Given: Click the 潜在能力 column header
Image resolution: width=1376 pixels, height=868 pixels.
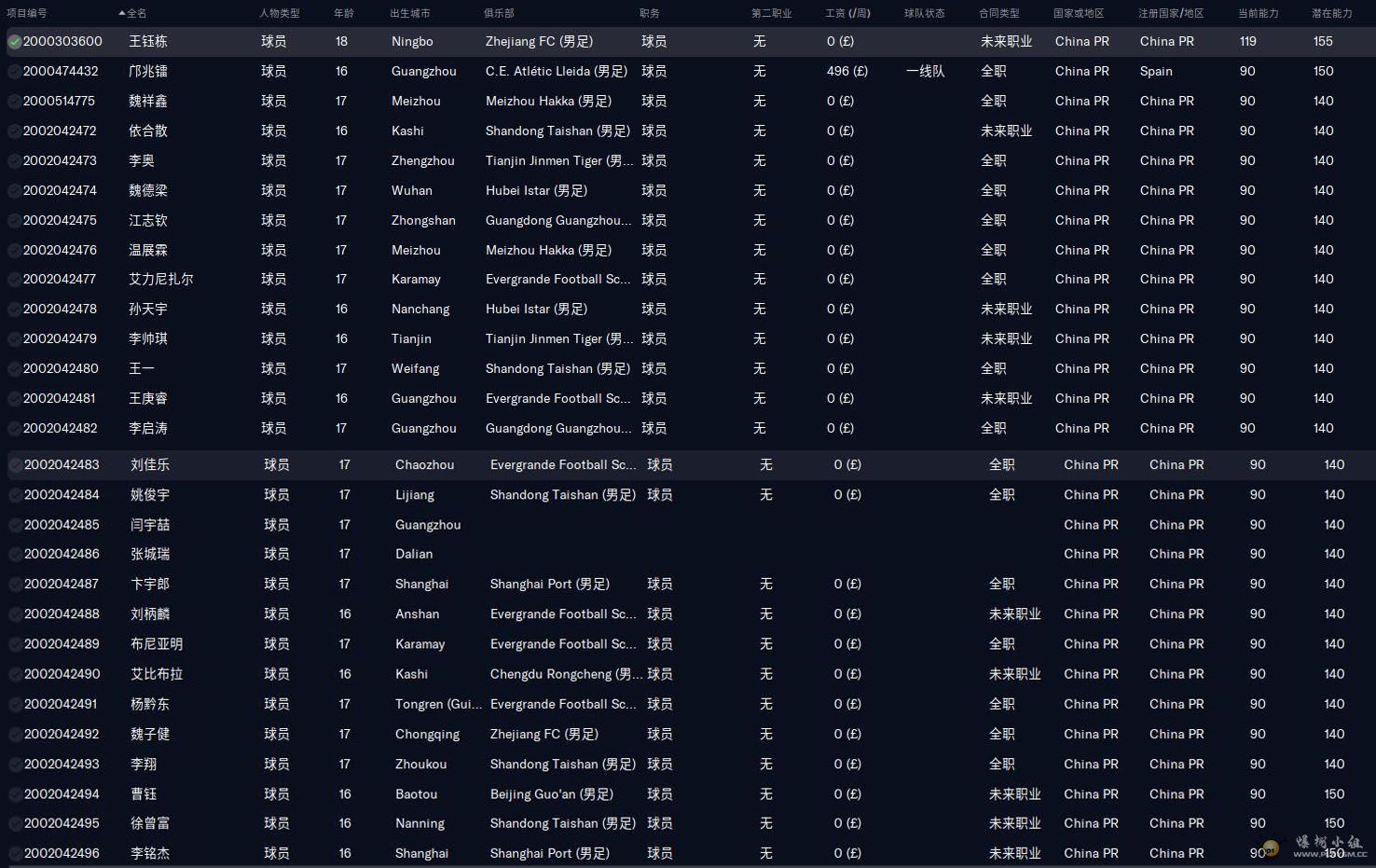Looking at the screenshot, I should tap(1331, 13).
